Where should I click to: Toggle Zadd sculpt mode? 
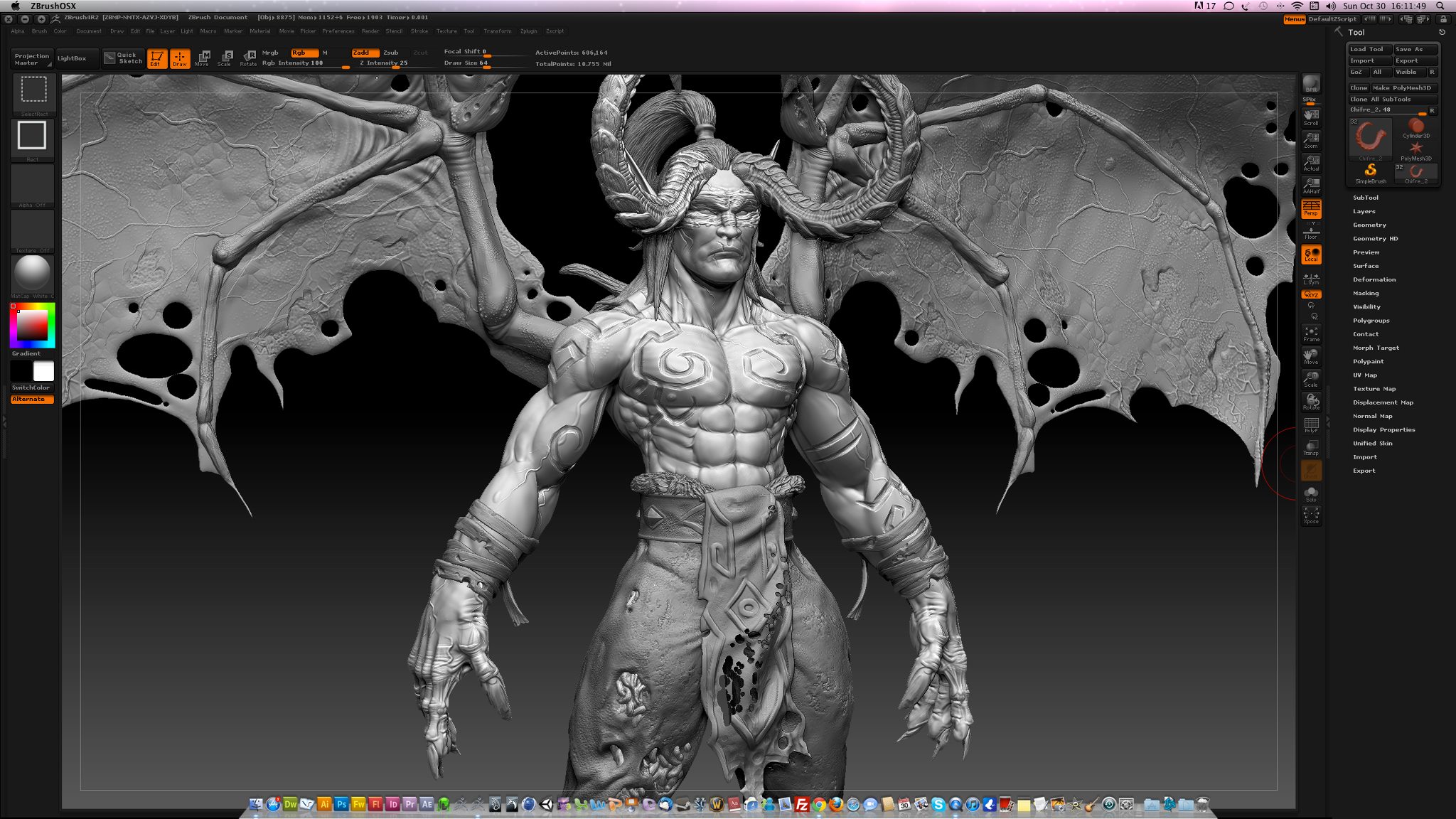(364, 53)
